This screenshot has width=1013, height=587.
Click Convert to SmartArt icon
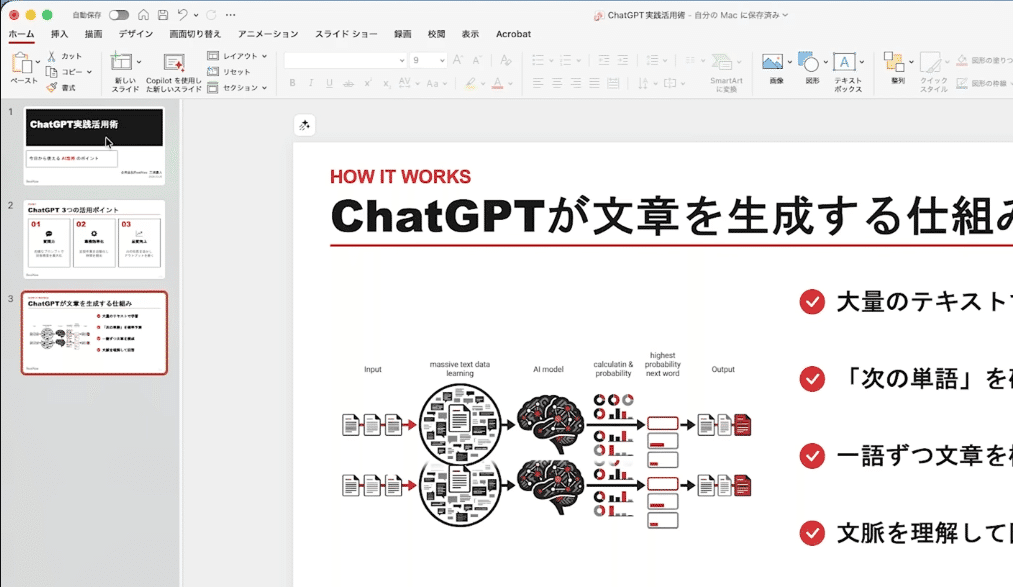pyautogui.click(x=722, y=62)
